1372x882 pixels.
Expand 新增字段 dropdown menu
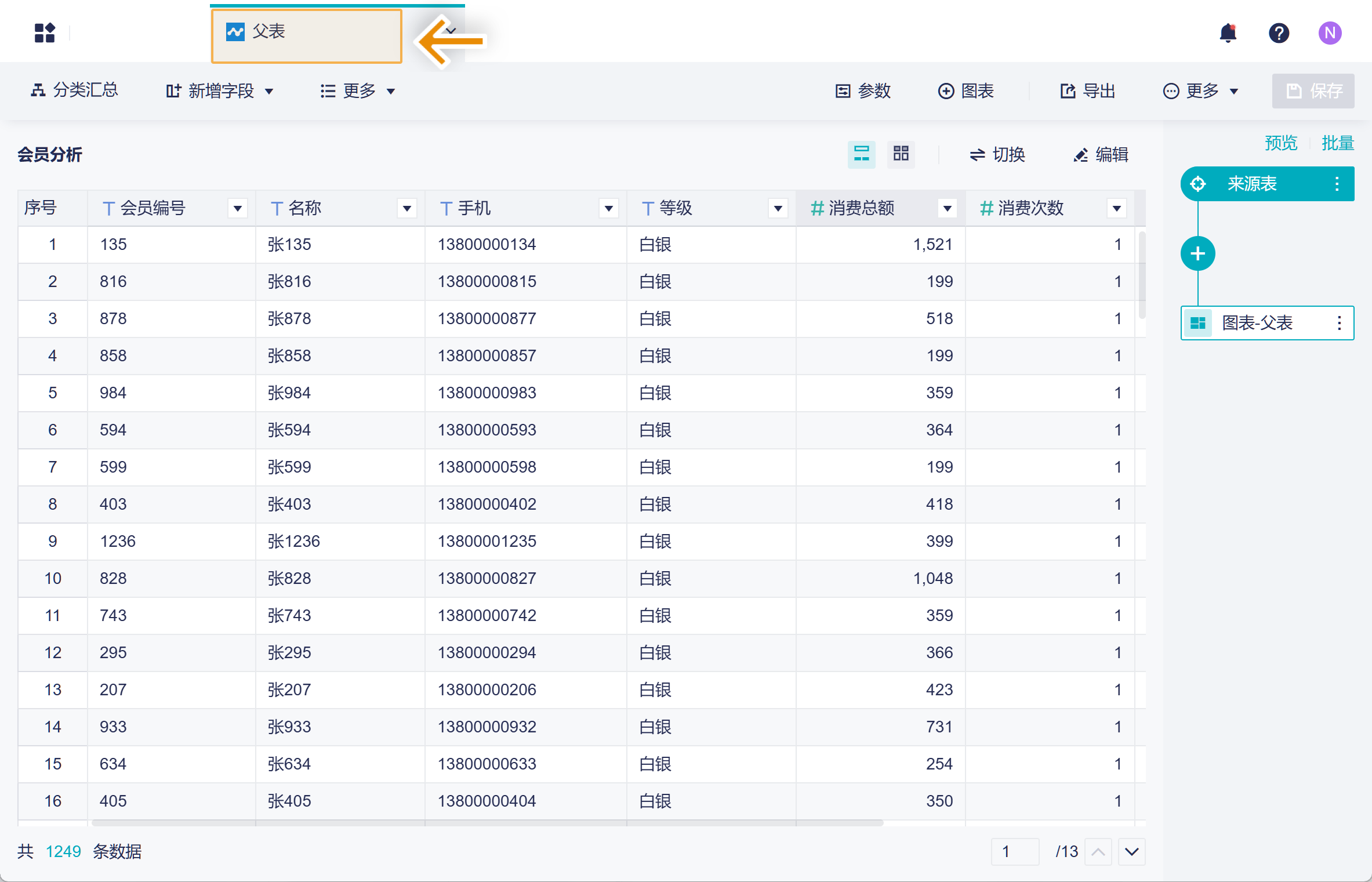coord(220,91)
